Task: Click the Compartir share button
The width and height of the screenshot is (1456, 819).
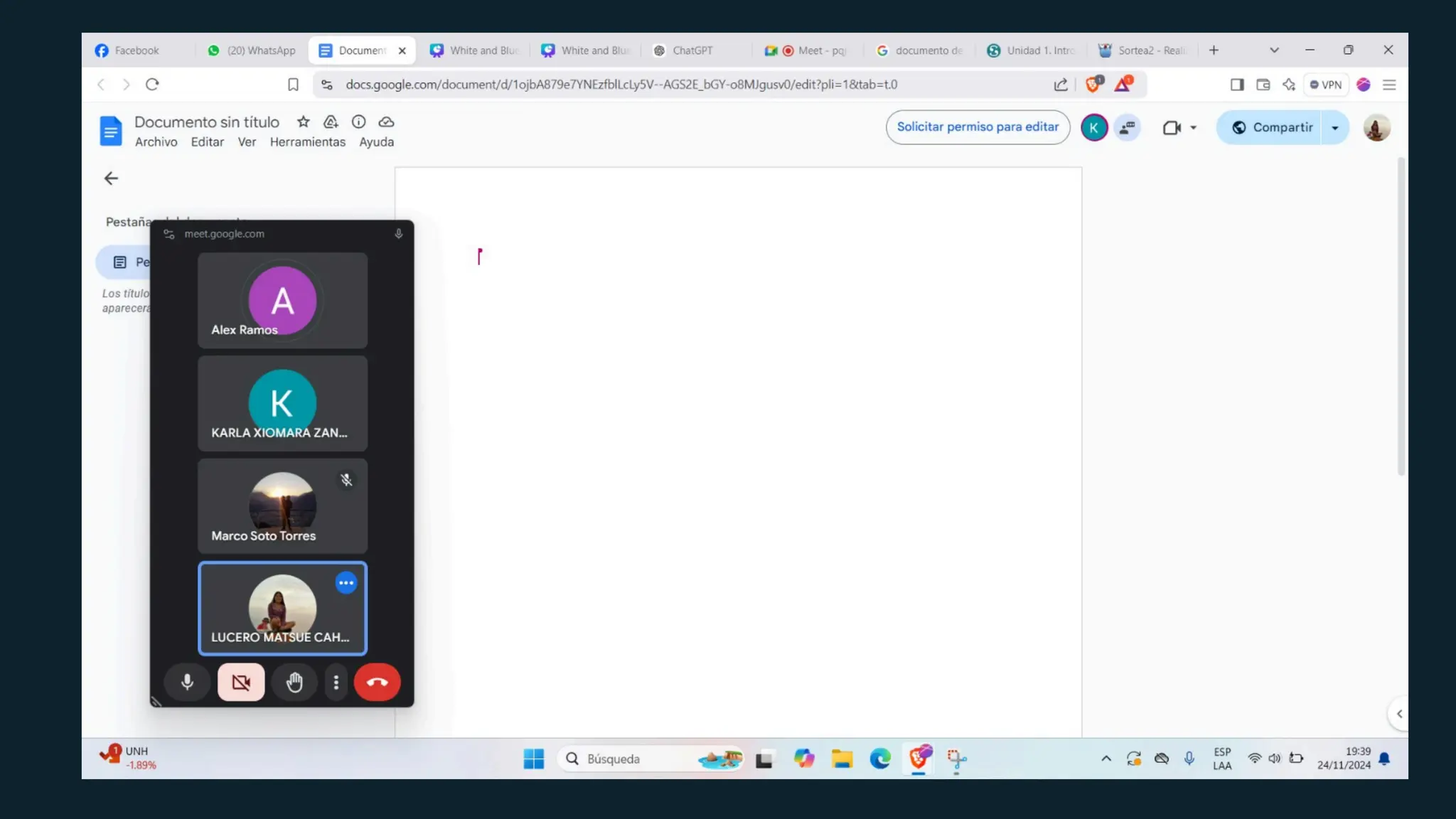Action: tap(1271, 128)
